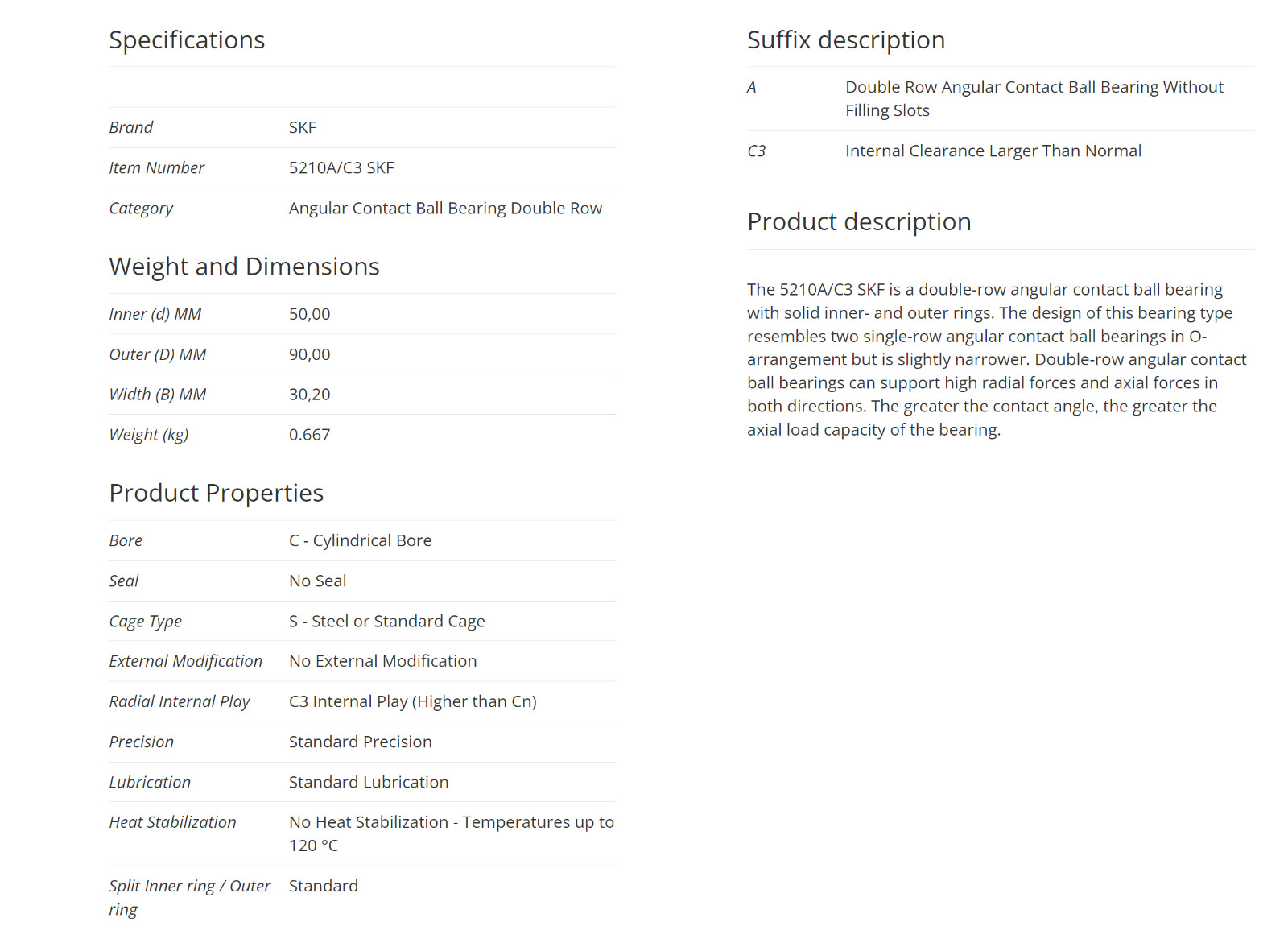
Task: Click the Standard Lubrication value
Action: tap(369, 782)
